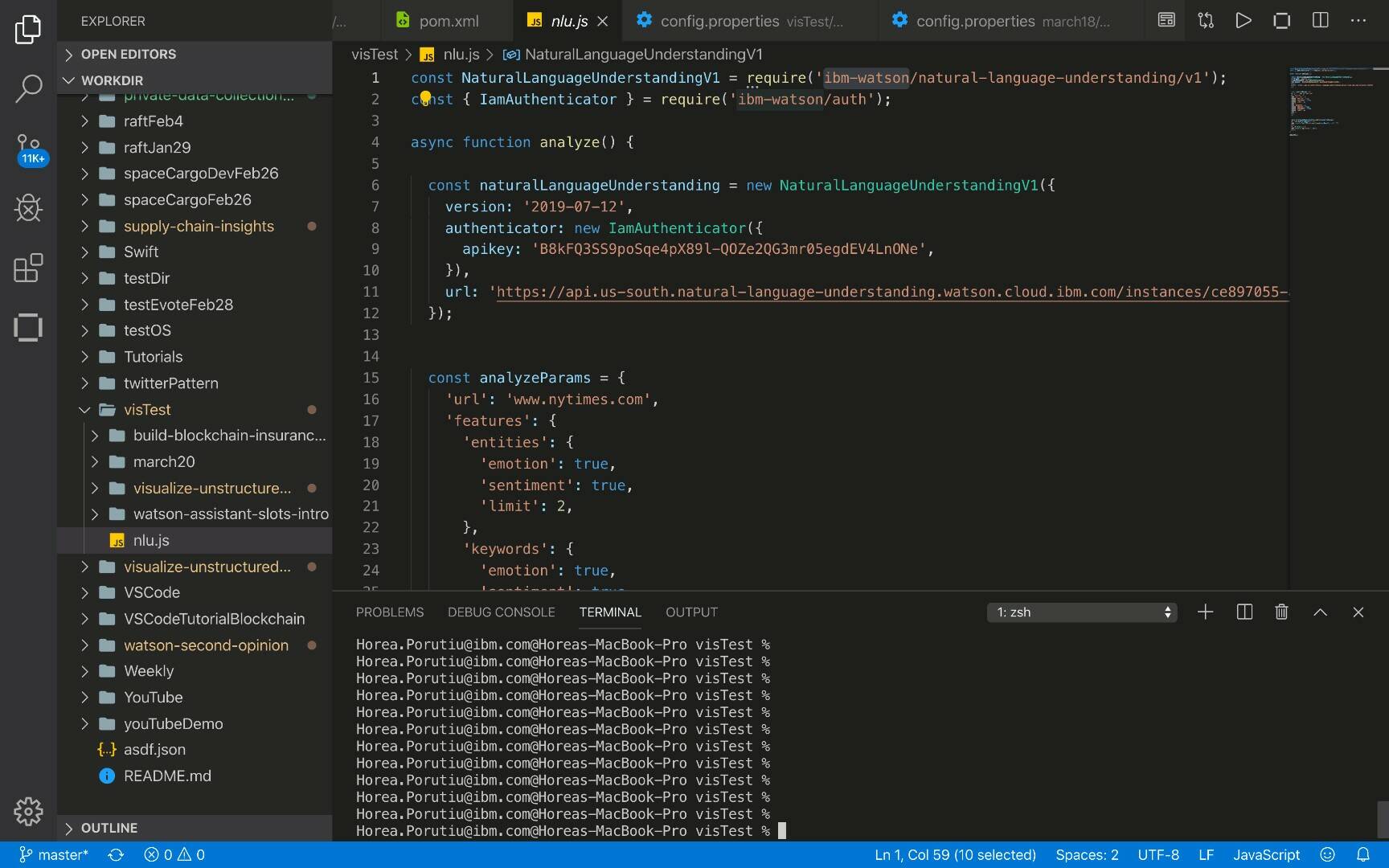Image resolution: width=1389 pixels, height=868 pixels.
Task: Run the code with the play icon
Action: tap(1244, 21)
